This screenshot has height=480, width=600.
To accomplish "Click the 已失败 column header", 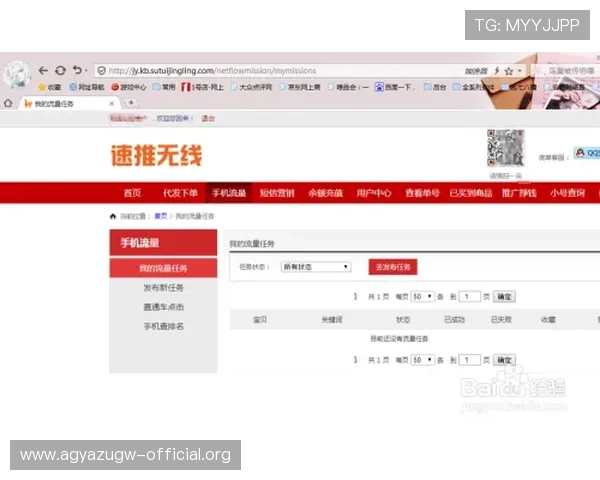I will (501, 320).
